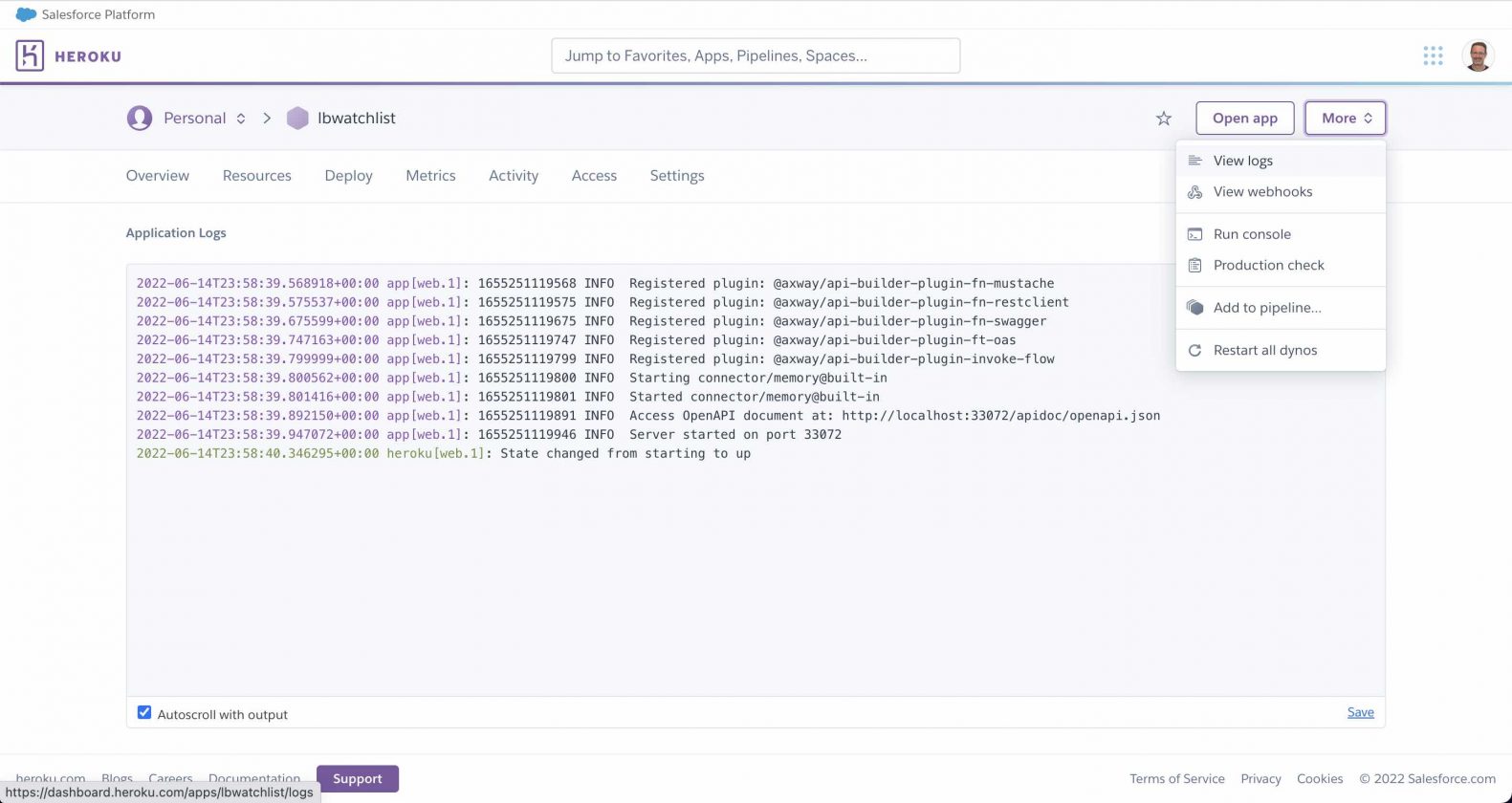Click the Salesforce cloud logo

(x=26, y=14)
